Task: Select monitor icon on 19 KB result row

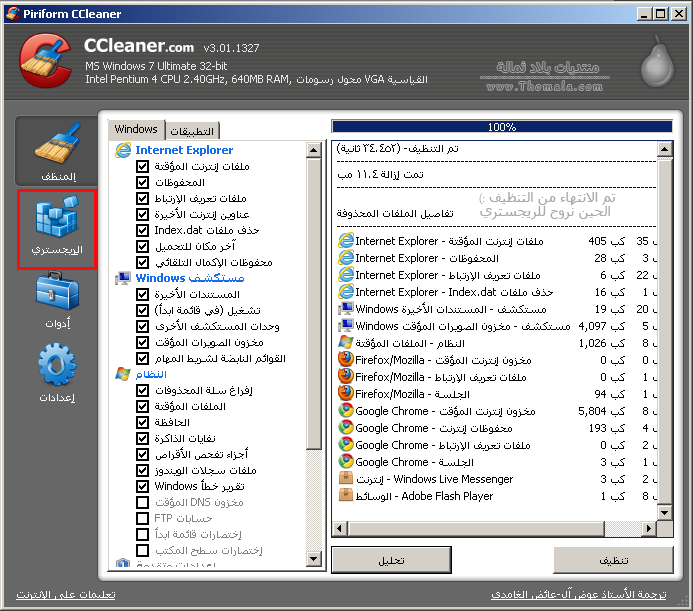Action: click(346, 309)
